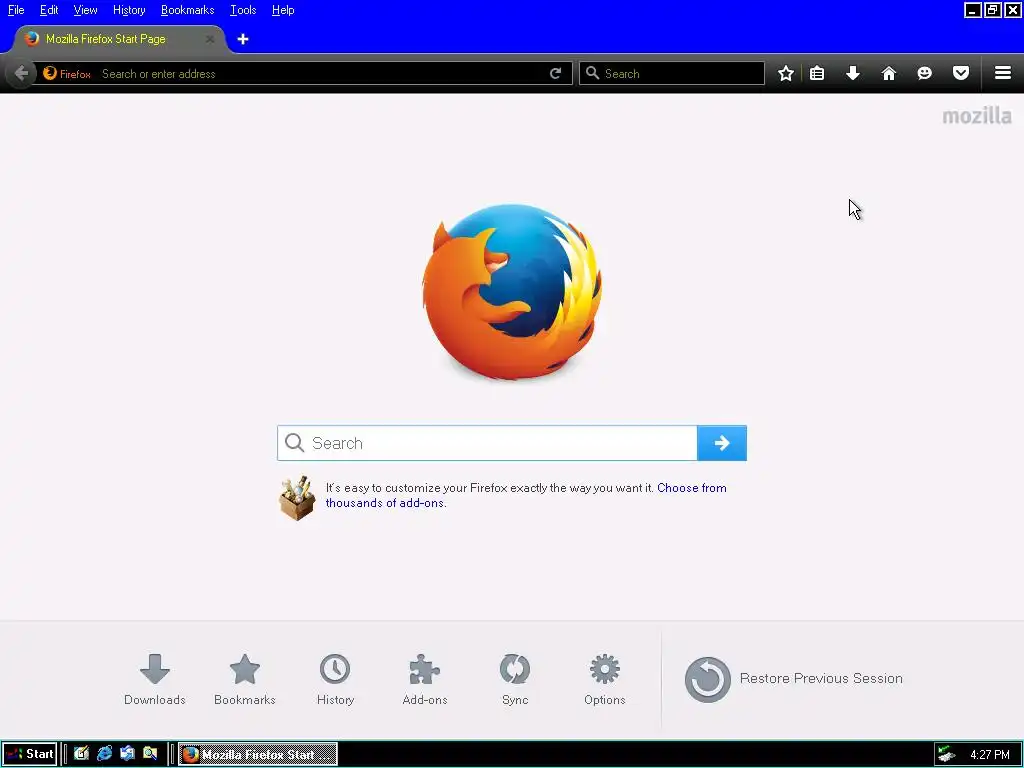
Task: Open the Bookmarks menu
Action: click(187, 10)
